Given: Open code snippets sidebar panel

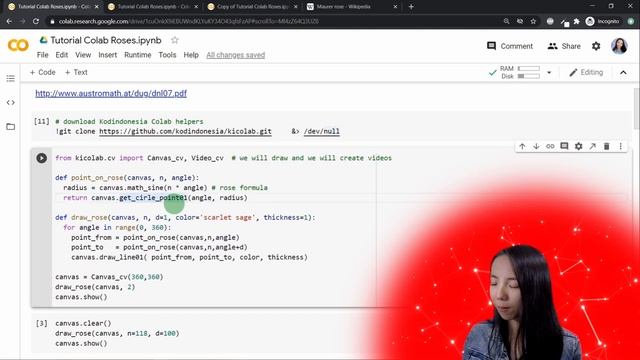Looking at the screenshot, I should [11, 102].
